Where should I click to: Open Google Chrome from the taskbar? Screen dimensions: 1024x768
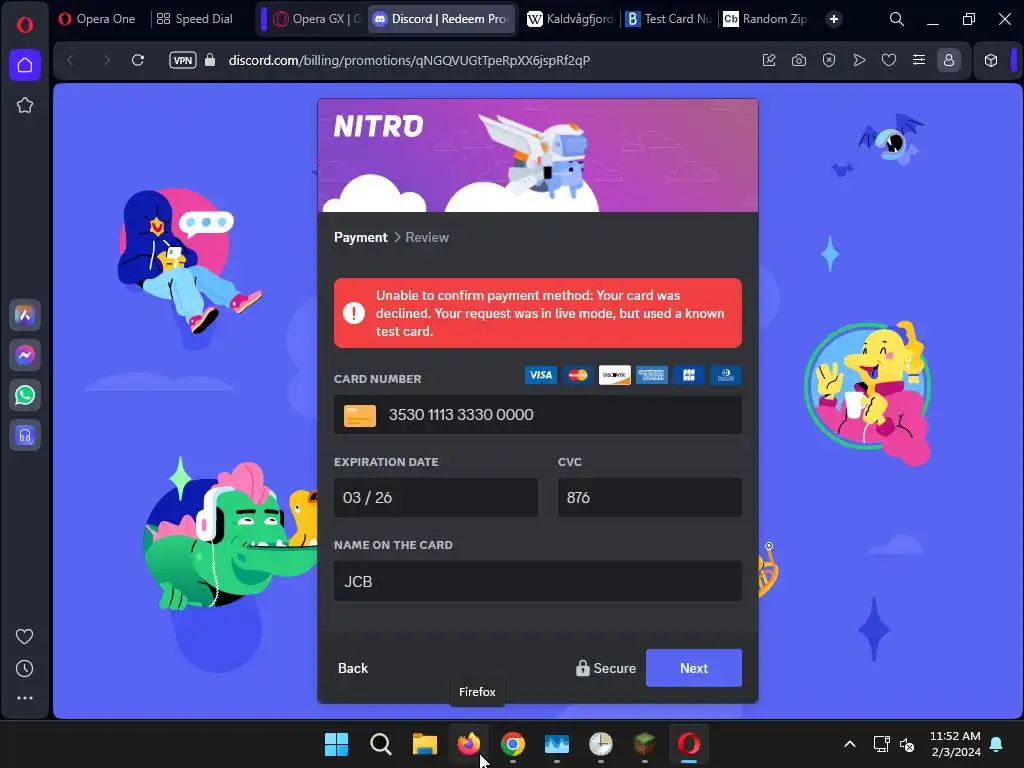(513, 744)
